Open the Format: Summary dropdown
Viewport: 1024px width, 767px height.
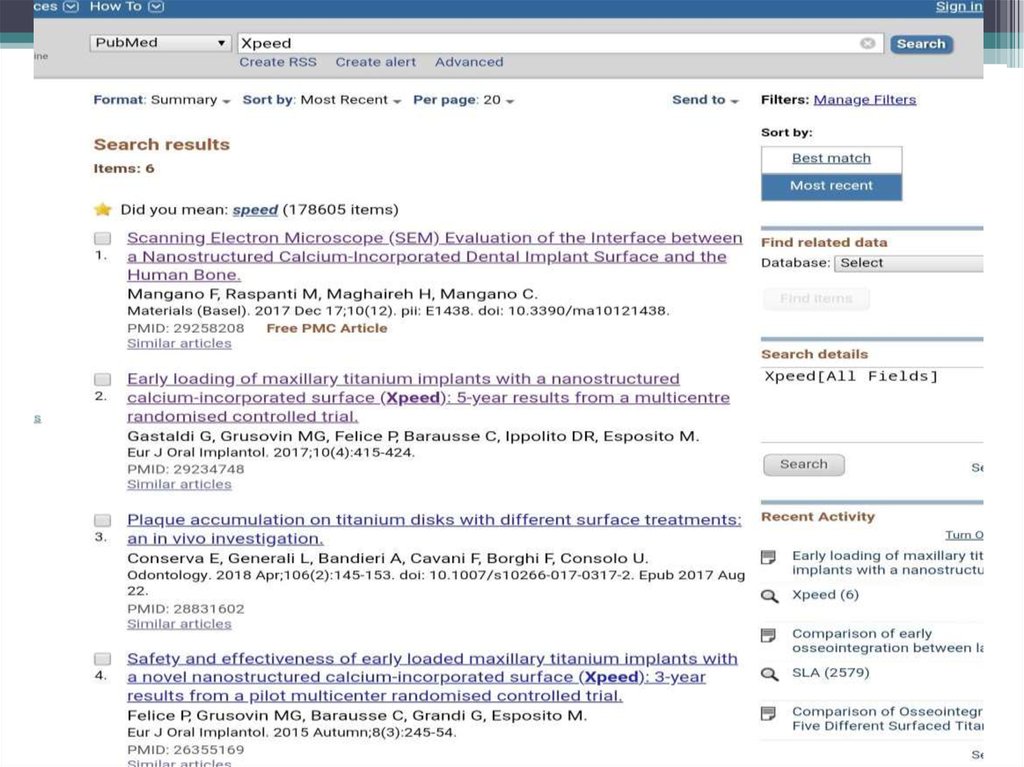point(162,100)
